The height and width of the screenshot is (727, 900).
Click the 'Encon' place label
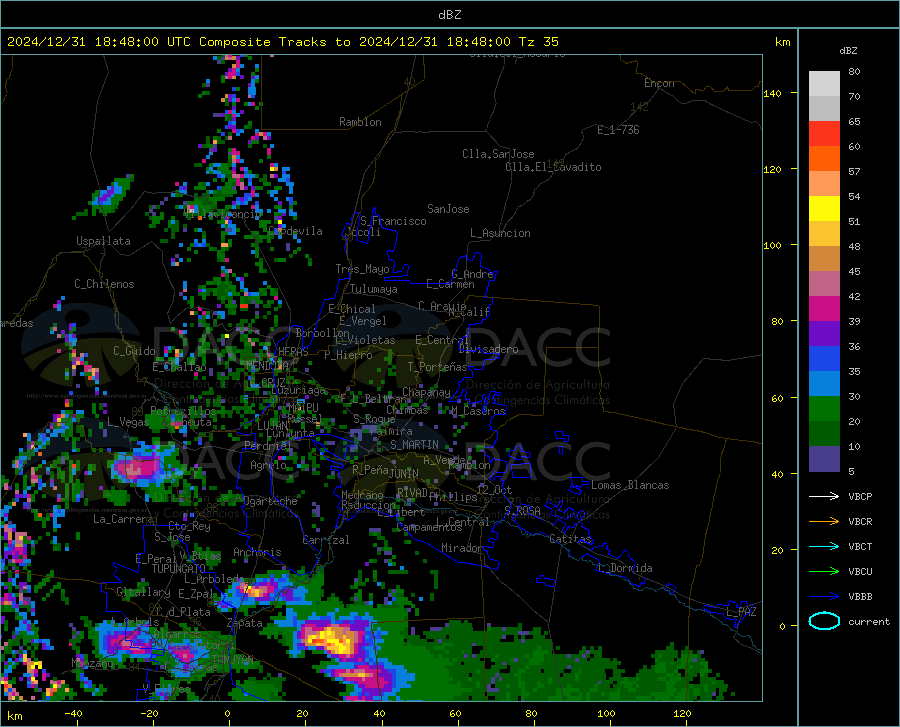(x=659, y=83)
